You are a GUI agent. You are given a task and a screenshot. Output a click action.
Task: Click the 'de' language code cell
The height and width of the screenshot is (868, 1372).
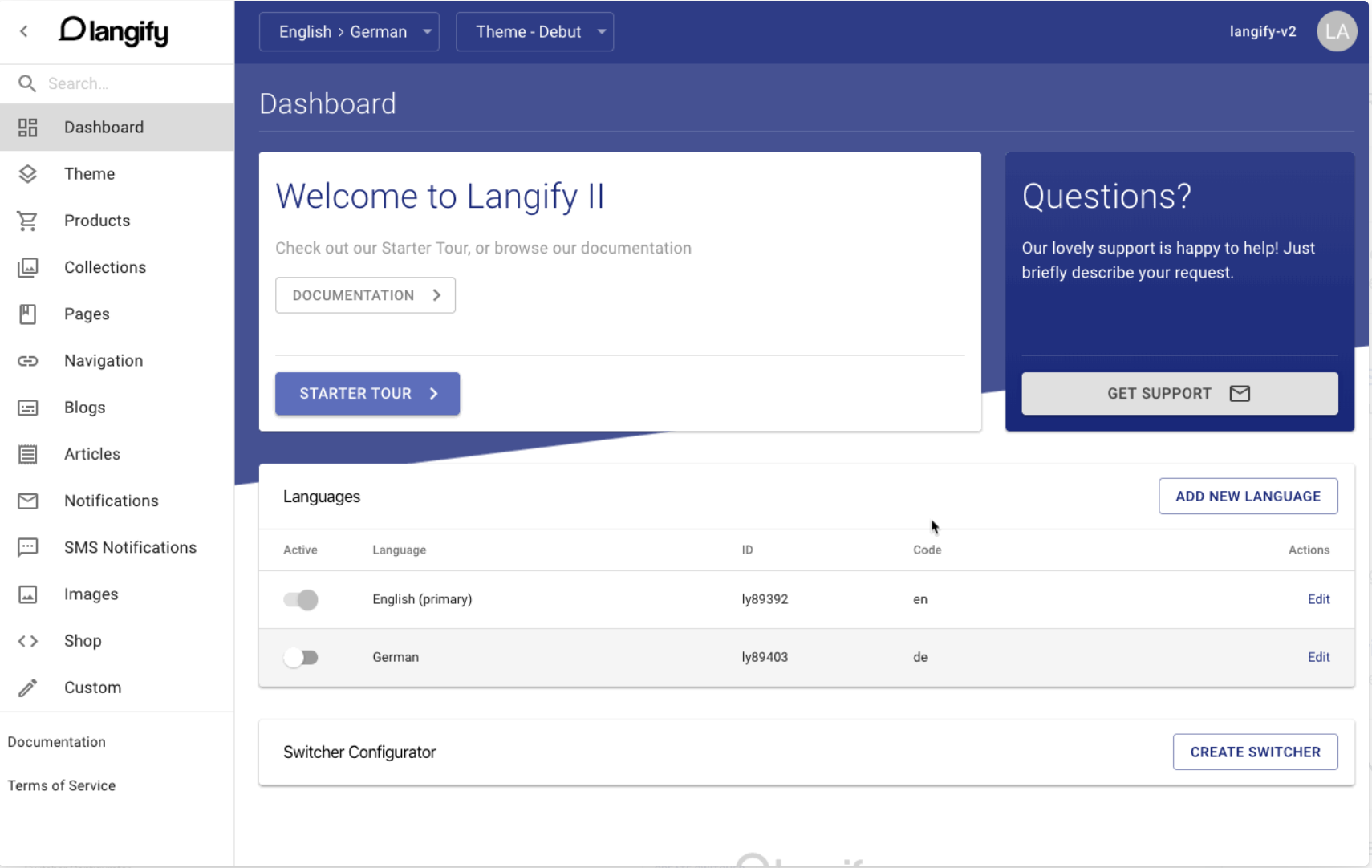tap(920, 657)
